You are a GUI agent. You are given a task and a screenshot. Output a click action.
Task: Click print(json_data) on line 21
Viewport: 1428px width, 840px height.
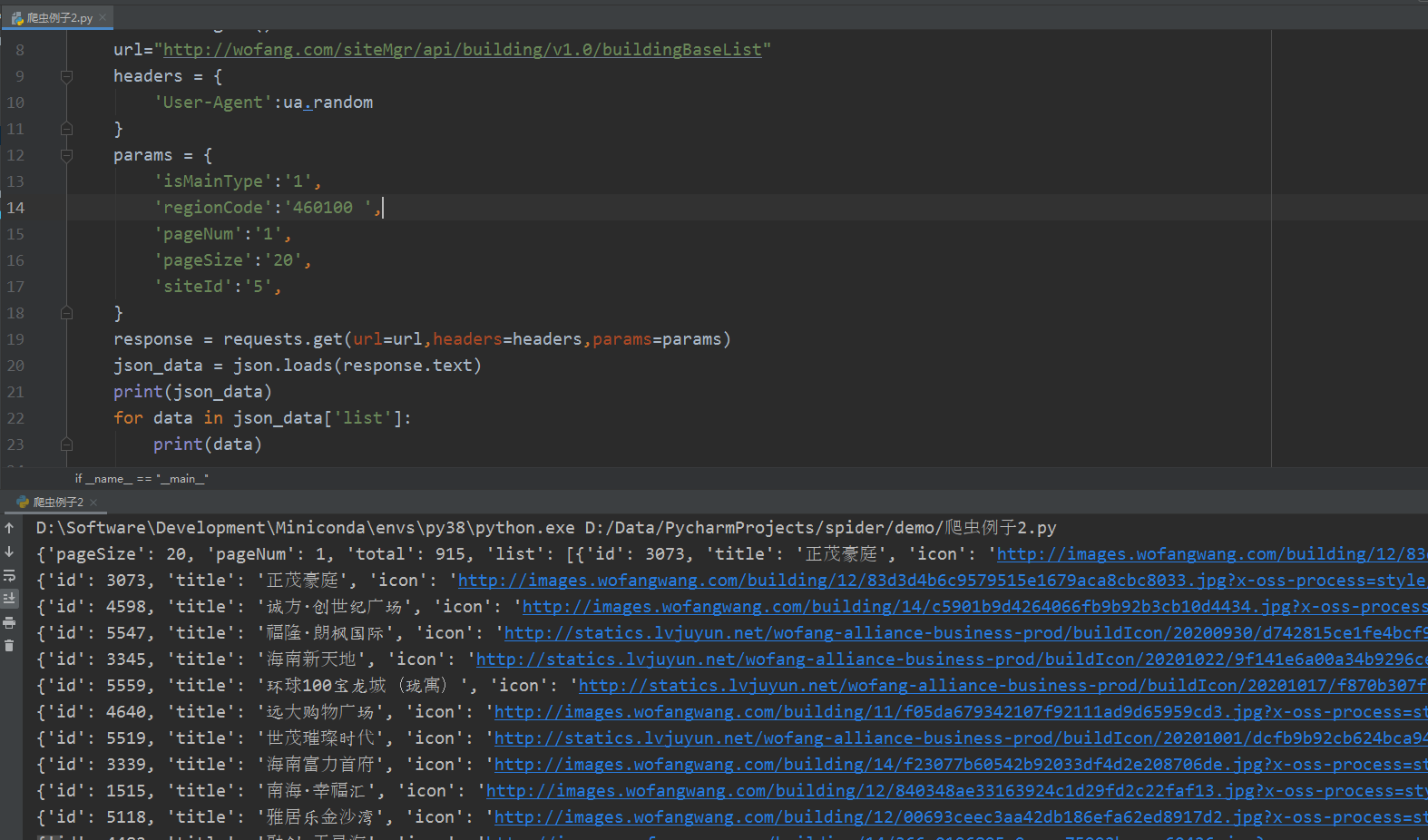[x=193, y=392]
